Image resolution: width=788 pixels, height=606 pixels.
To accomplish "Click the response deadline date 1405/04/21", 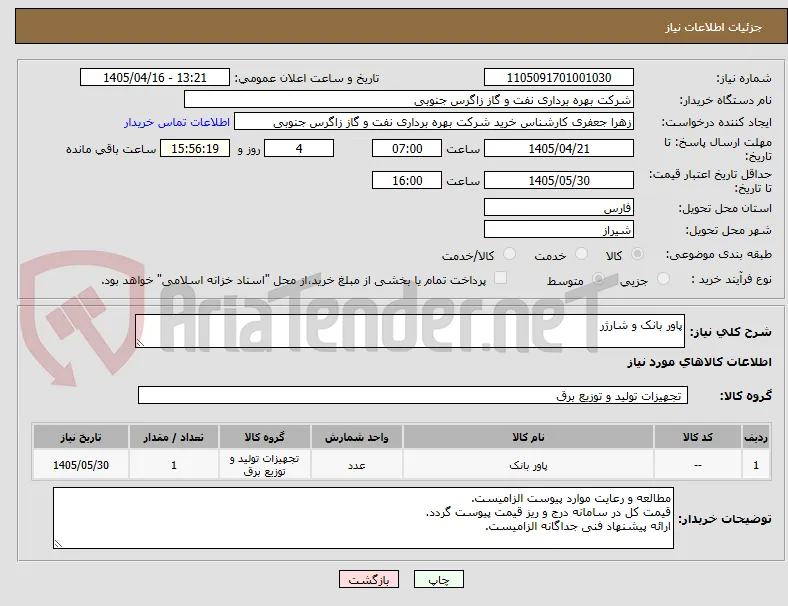I will [558, 148].
